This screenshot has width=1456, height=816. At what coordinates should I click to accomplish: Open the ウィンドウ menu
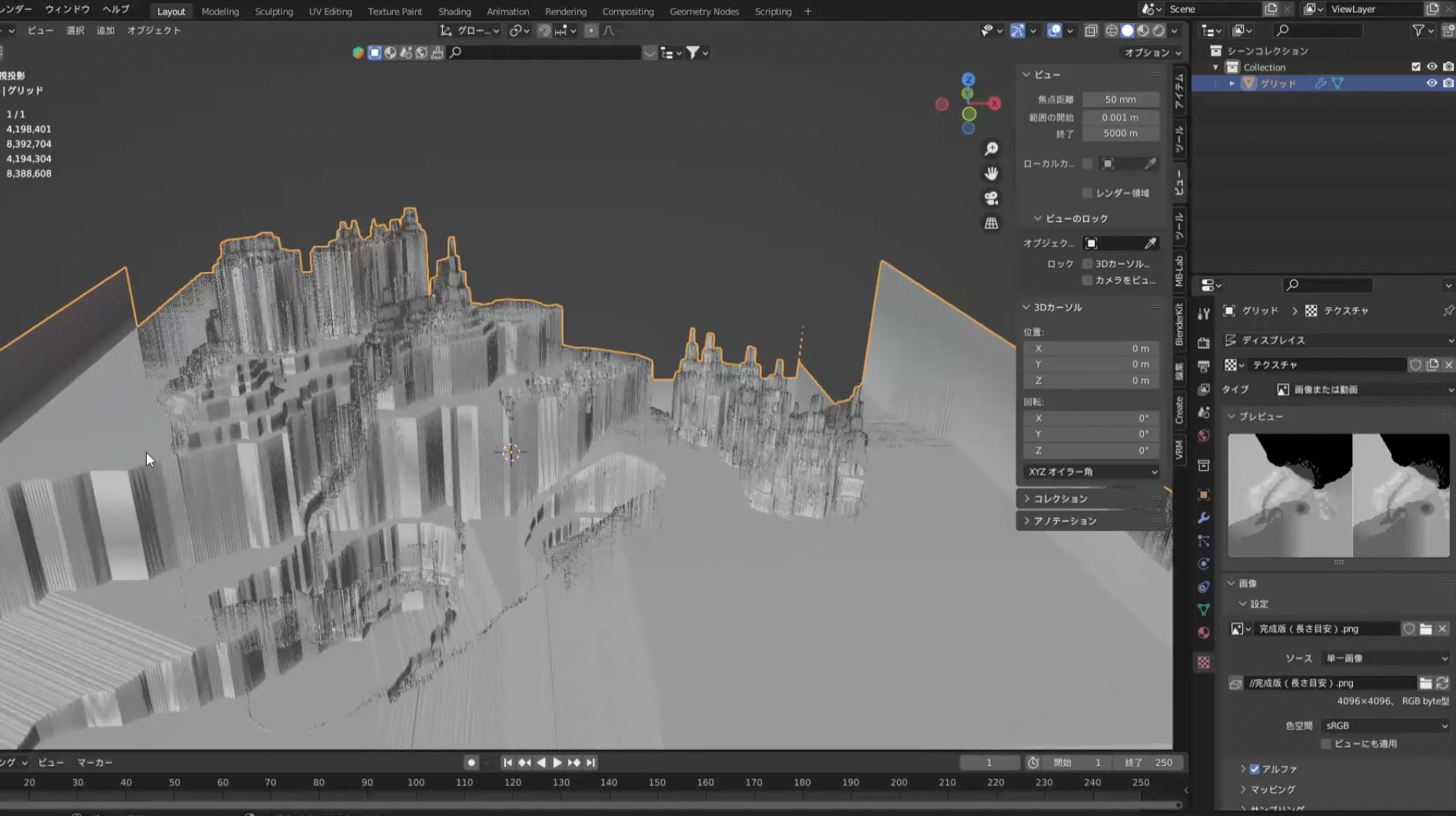68,9
